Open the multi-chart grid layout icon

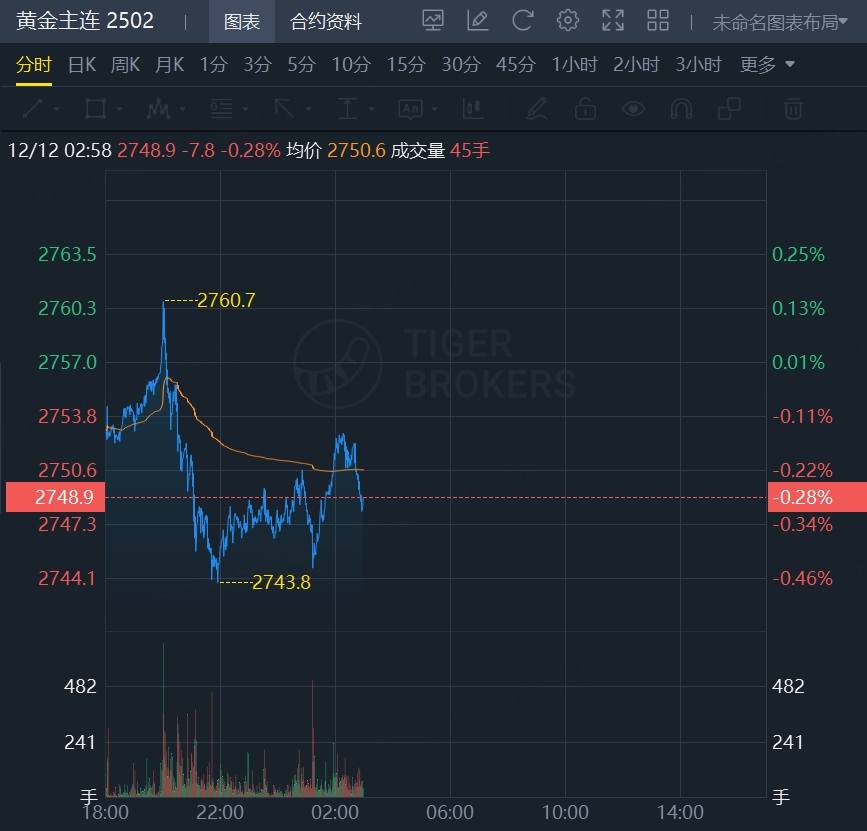coord(658,21)
